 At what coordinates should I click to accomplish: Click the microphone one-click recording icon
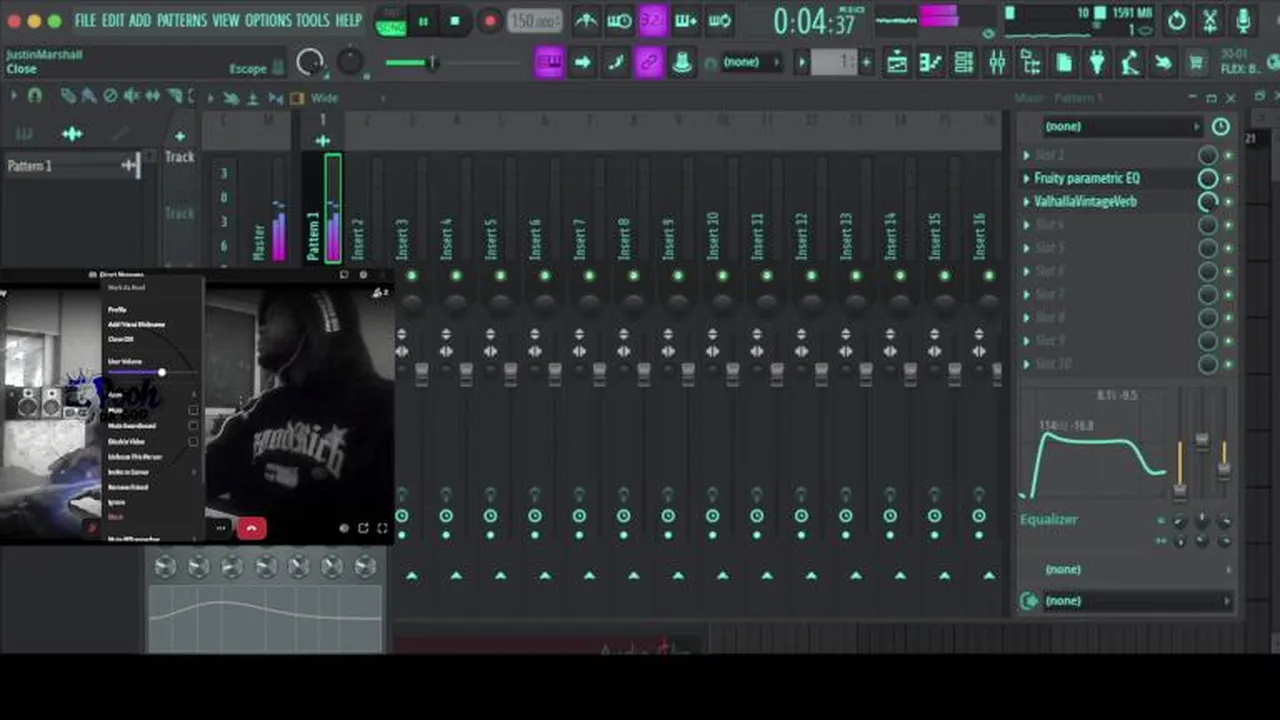[1243, 20]
